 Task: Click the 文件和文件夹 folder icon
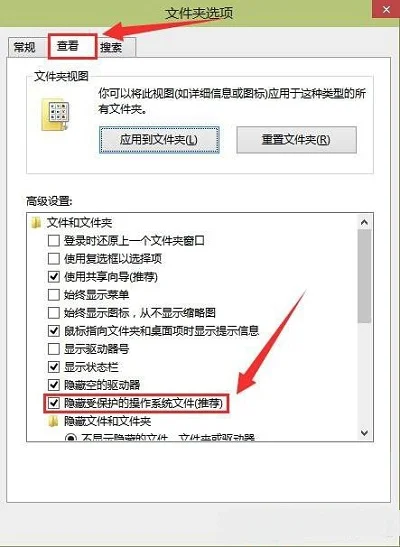point(36,223)
